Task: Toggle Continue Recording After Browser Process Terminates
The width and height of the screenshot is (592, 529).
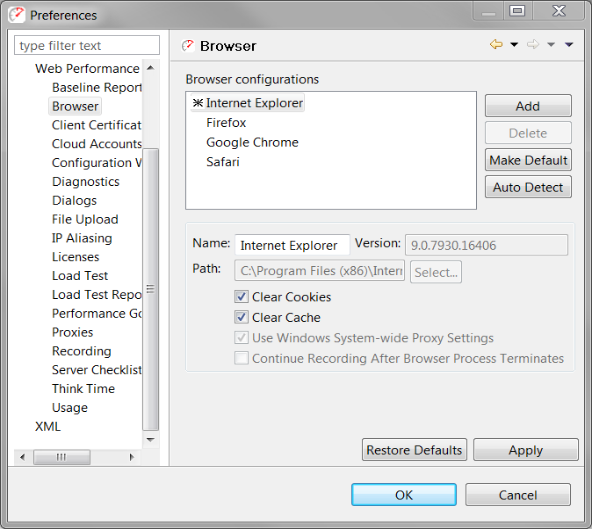Action: coord(241,358)
